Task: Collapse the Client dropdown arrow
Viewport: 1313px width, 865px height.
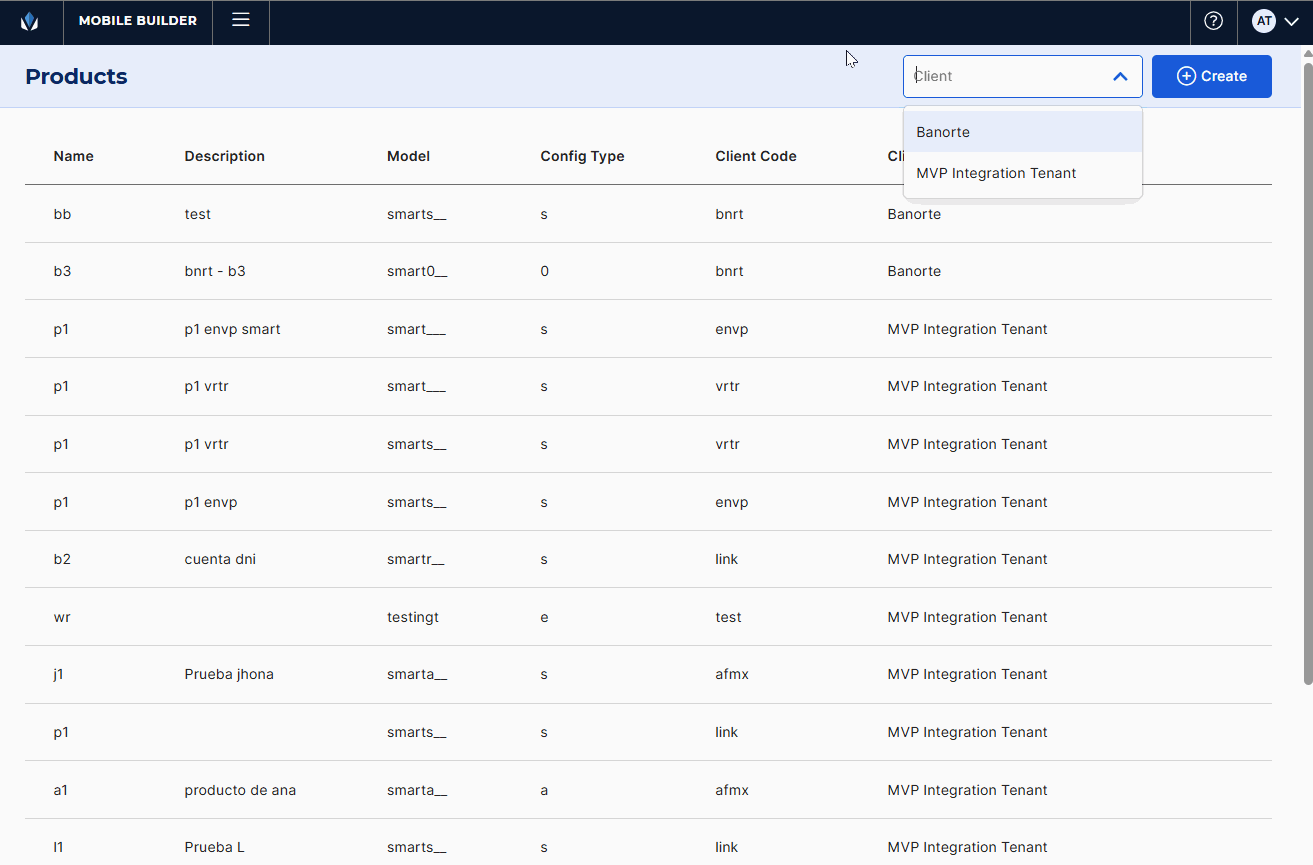Action: pyautogui.click(x=1120, y=77)
